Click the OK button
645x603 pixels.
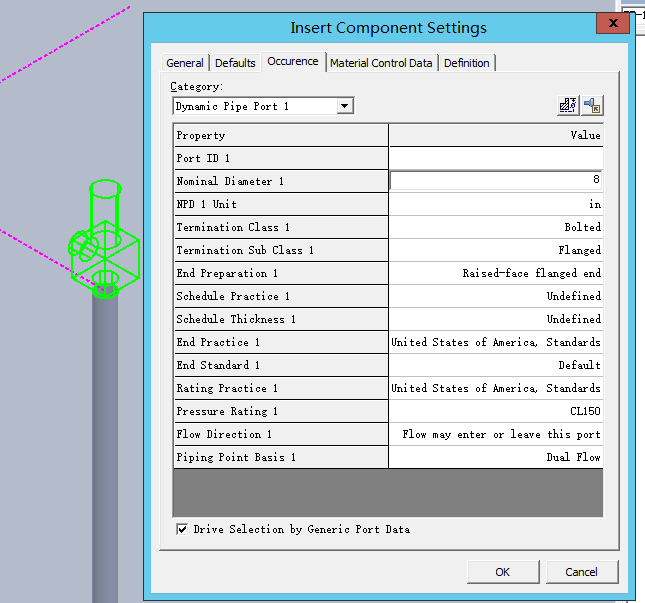point(503,572)
